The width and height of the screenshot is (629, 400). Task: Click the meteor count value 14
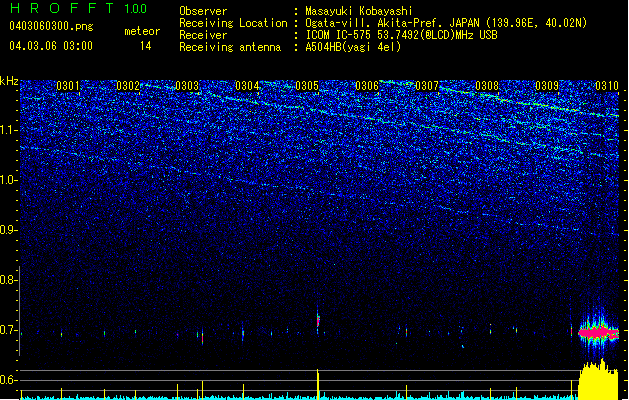[x=145, y=46]
